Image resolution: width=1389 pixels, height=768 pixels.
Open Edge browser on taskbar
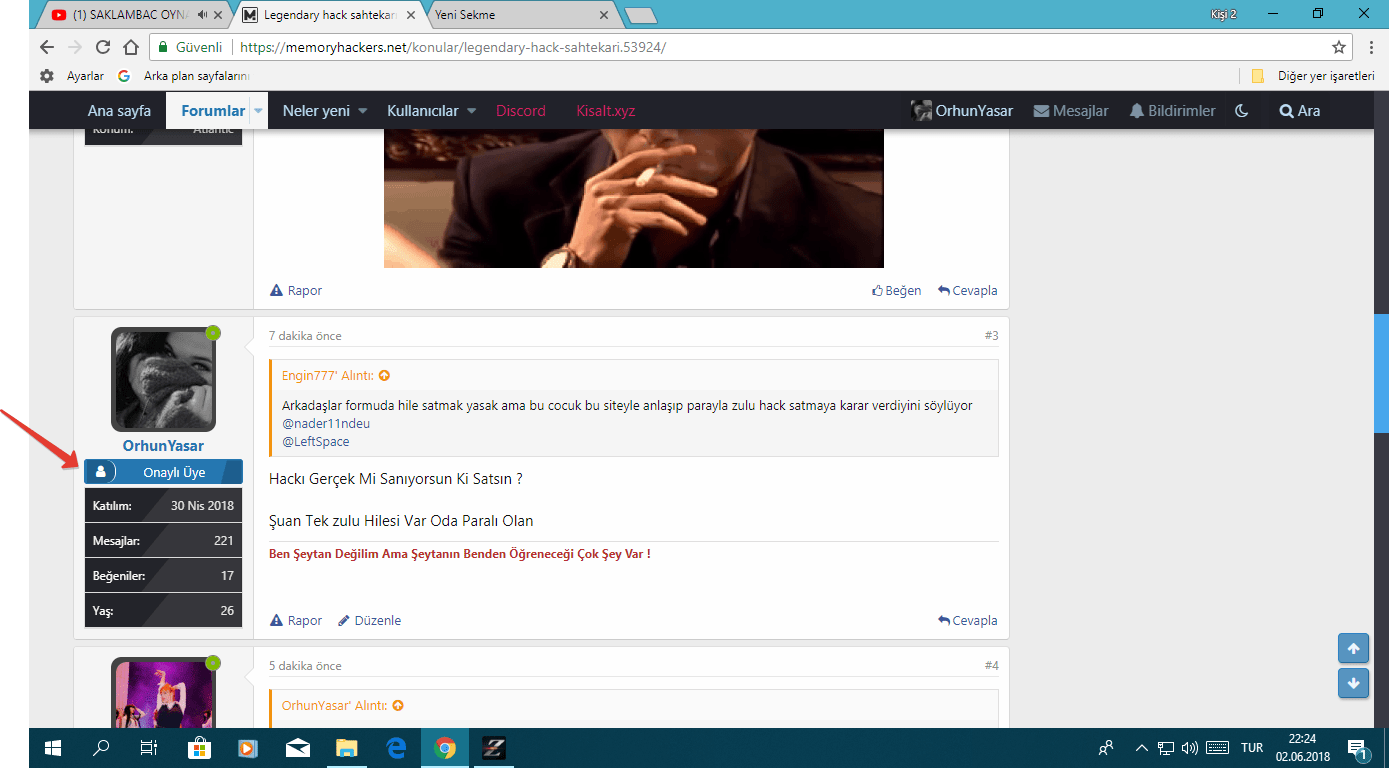pyautogui.click(x=395, y=748)
